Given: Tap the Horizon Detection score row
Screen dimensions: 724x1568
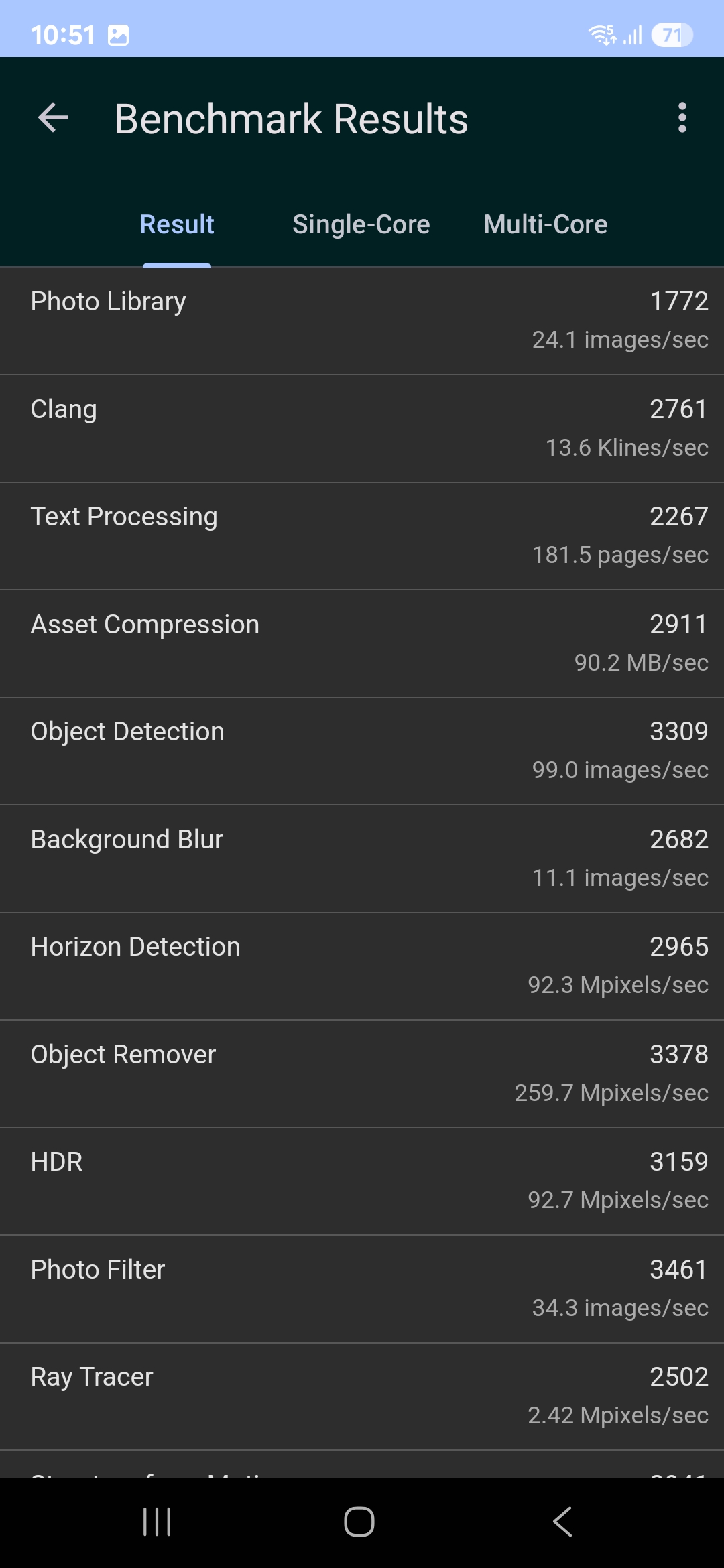Looking at the screenshot, I should [362, 966].
